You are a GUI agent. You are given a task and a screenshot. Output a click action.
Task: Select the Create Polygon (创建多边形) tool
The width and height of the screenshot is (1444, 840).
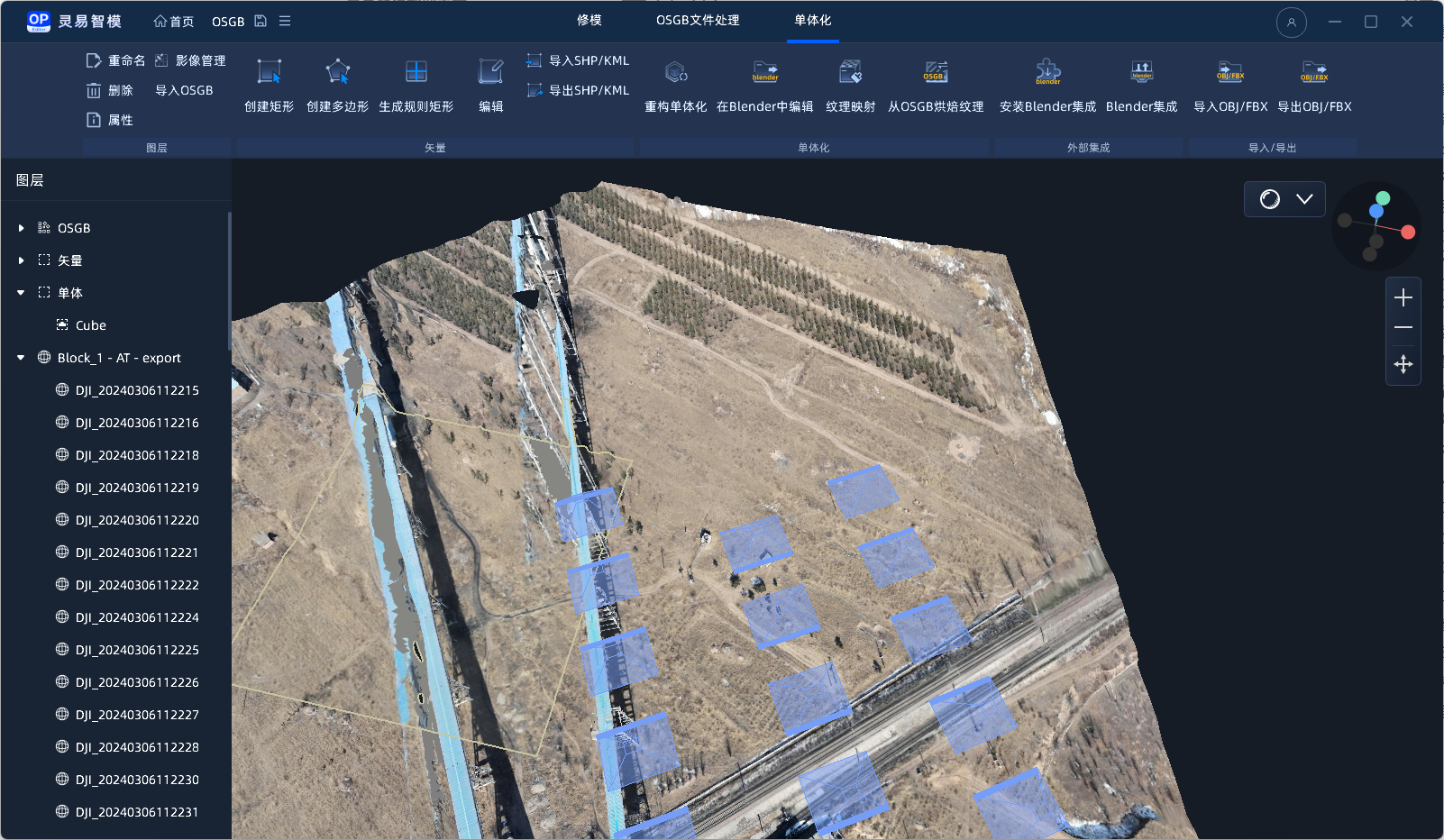click(x=337, y=72)
